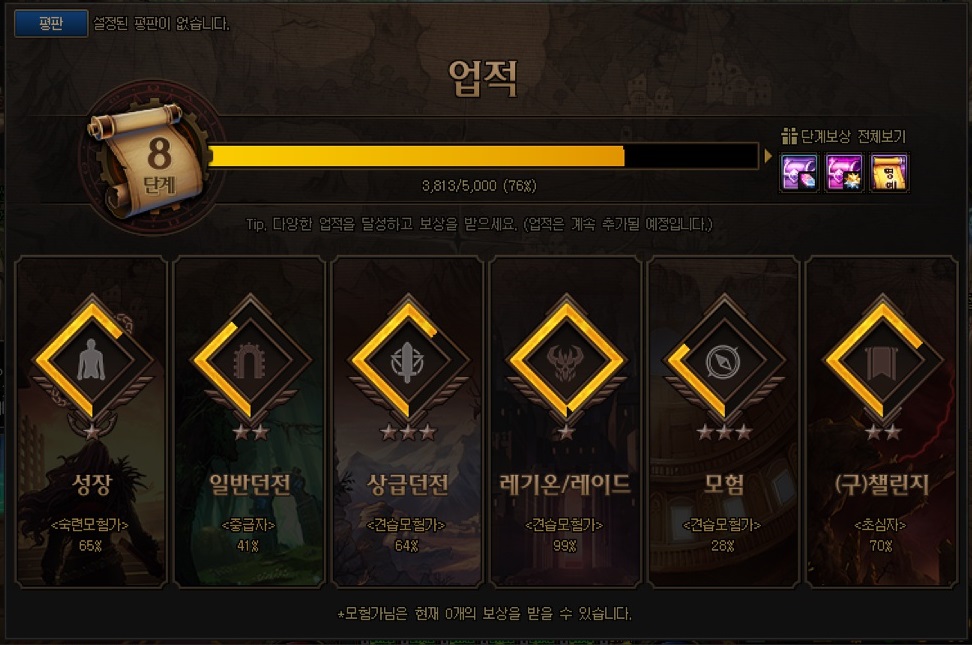Click the 성장 human silhouette emblem
The width and height of the screenshot is (972, 645).
(x=92, y=360)
